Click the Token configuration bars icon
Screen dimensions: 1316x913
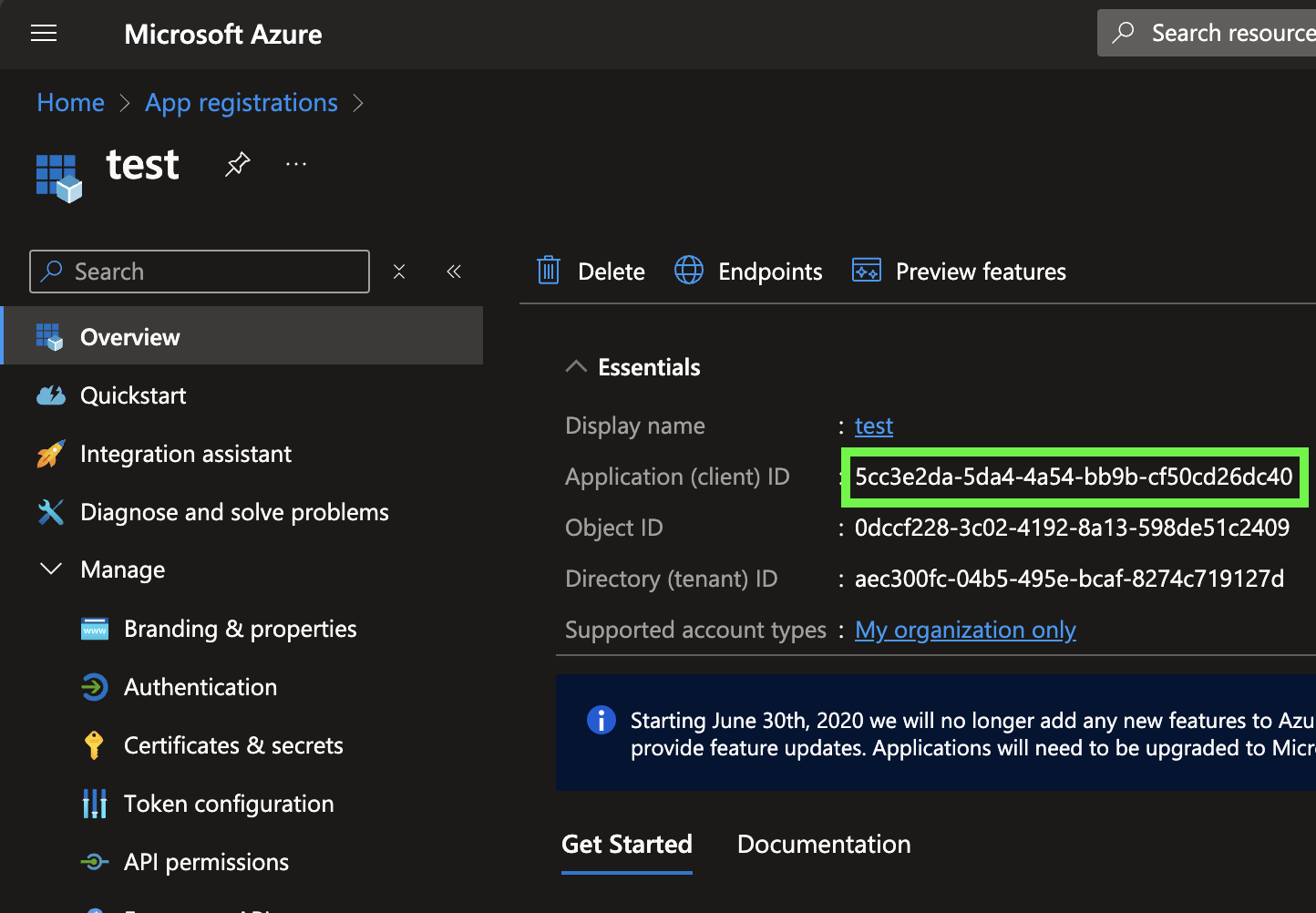[x=95, y=804]
